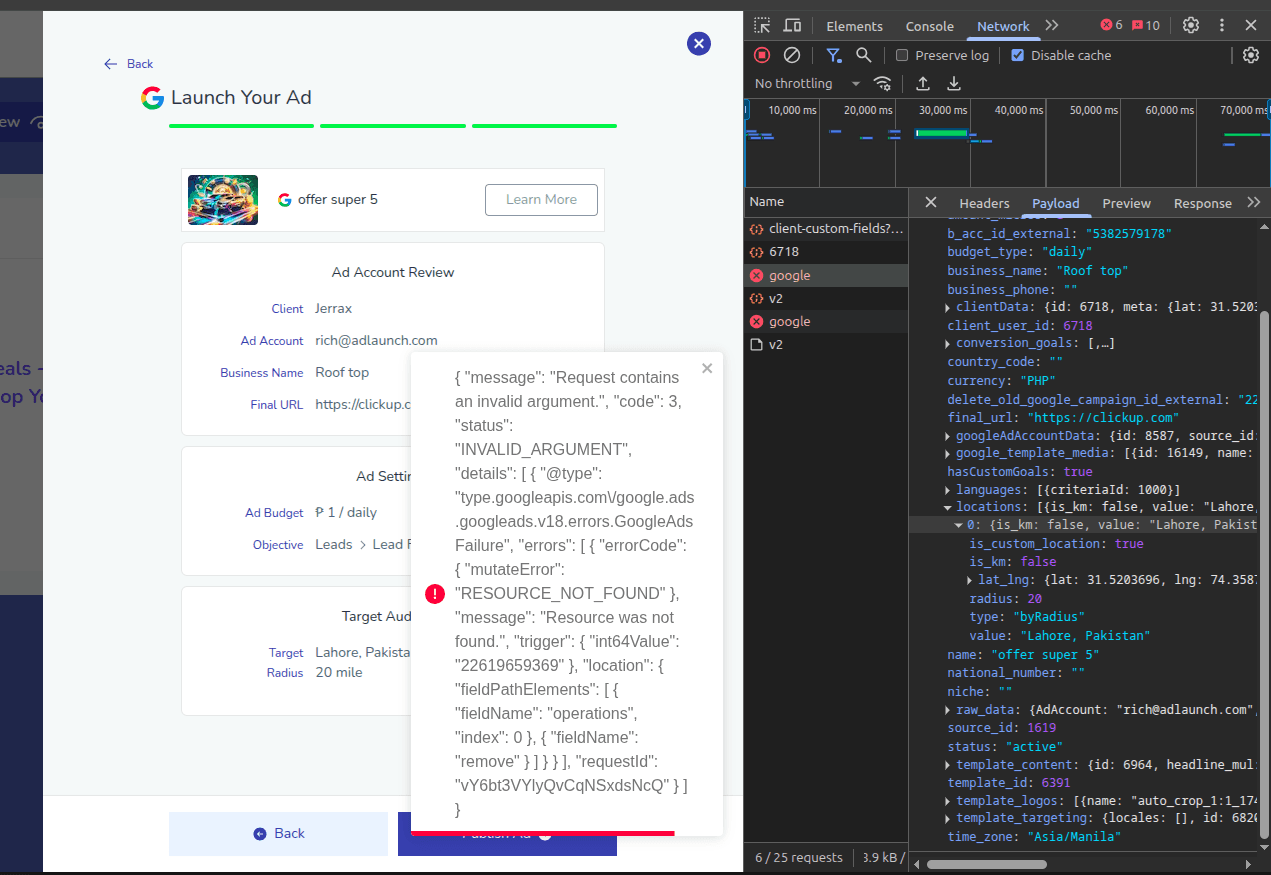The width and height of the screenshot is (1271, 875).
Task: Collapse locations item 0
Action: pyautogui.click(x=958, y=525)
